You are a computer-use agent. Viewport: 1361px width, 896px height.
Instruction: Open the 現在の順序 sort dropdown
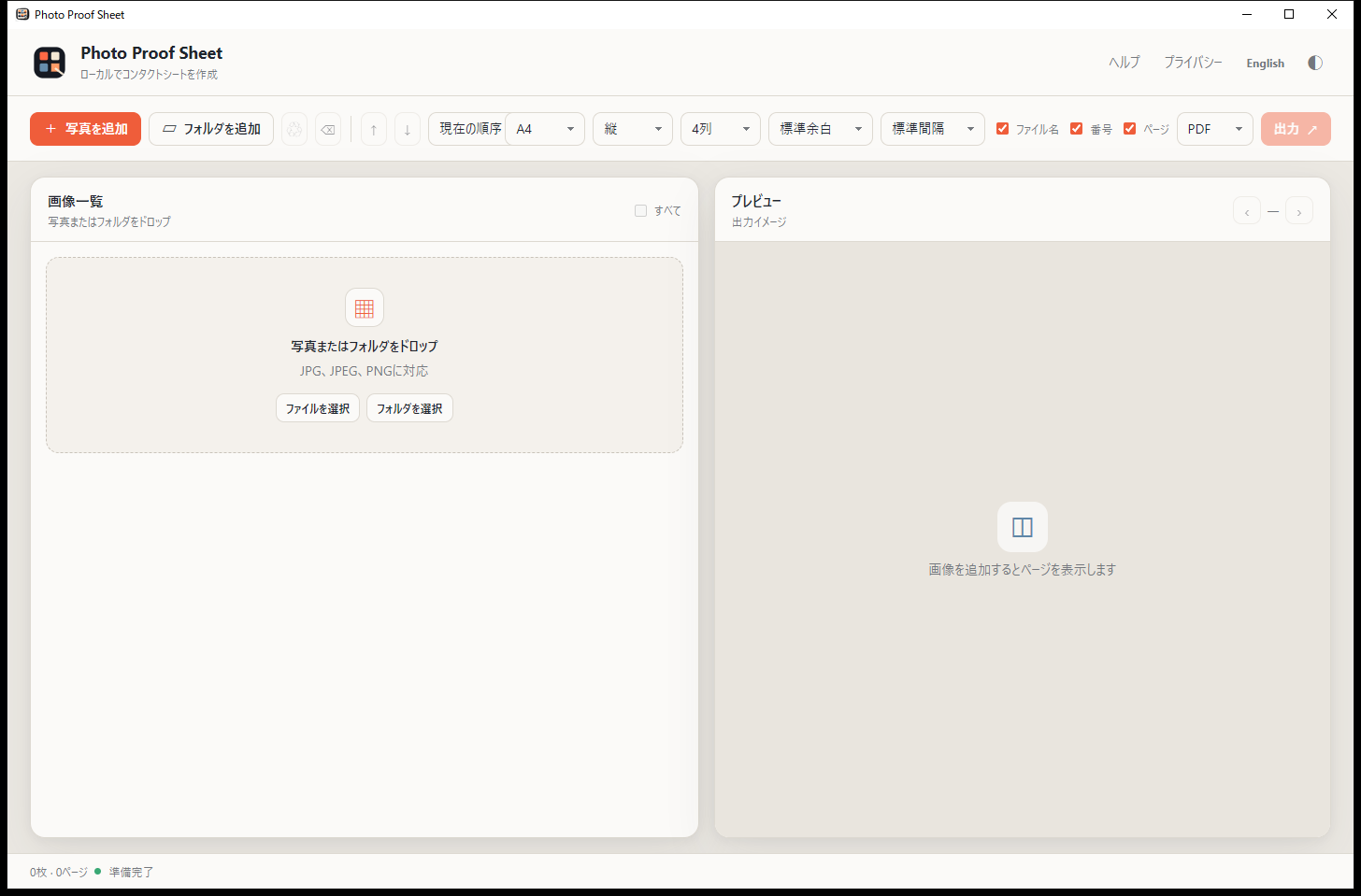click(x=466, y=129)
